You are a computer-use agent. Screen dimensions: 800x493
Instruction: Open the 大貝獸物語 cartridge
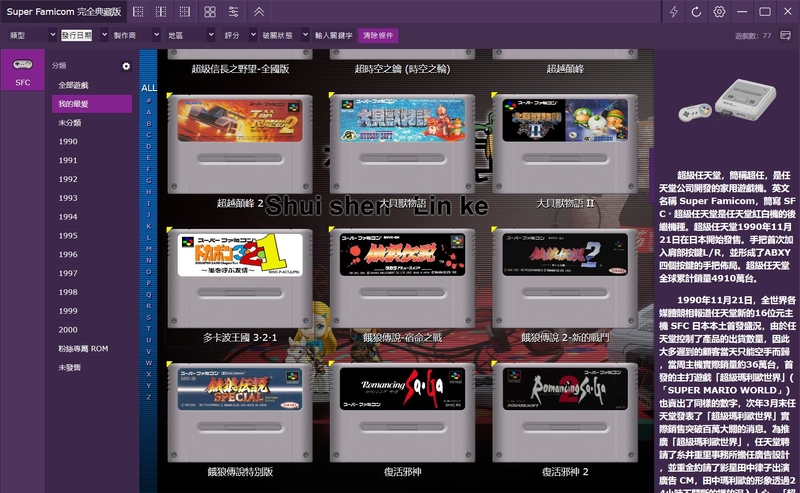[x=403, y=144]
